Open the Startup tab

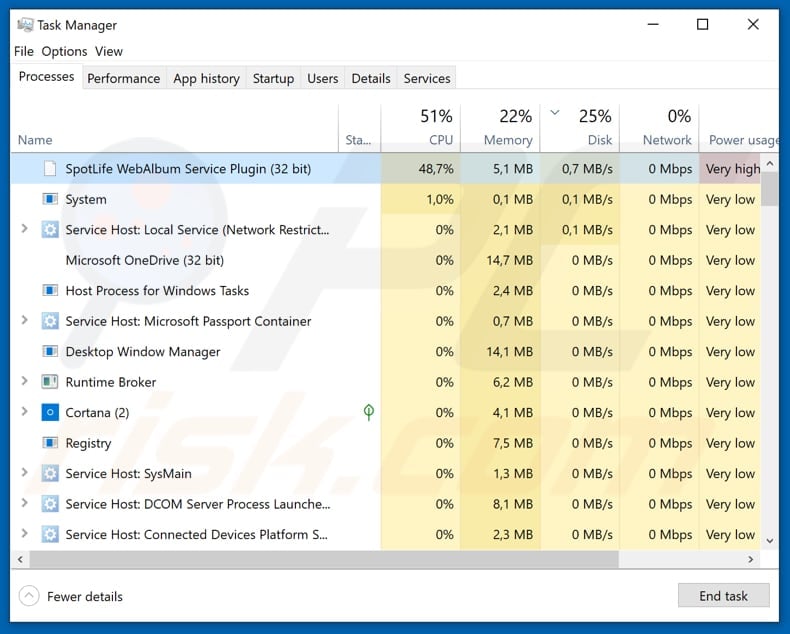(x=273, y=78)
